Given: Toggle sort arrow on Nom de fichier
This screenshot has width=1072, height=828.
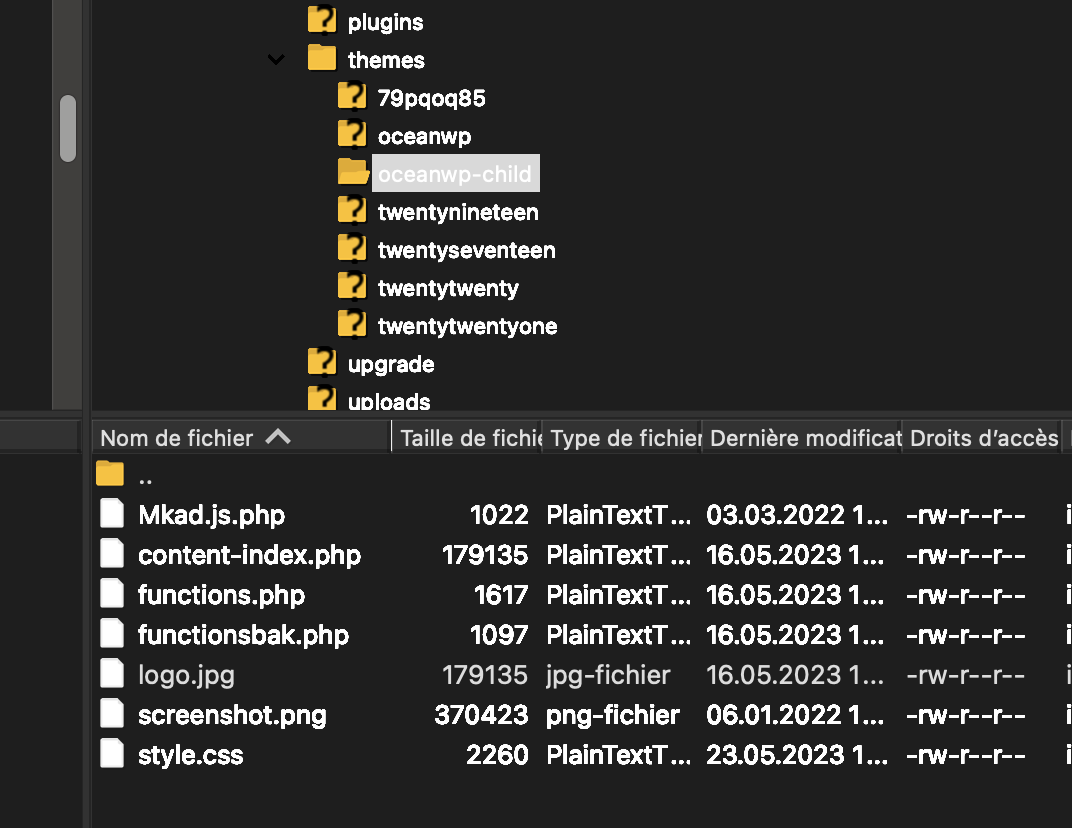Looking at the screenshot, I should point(278,438).
